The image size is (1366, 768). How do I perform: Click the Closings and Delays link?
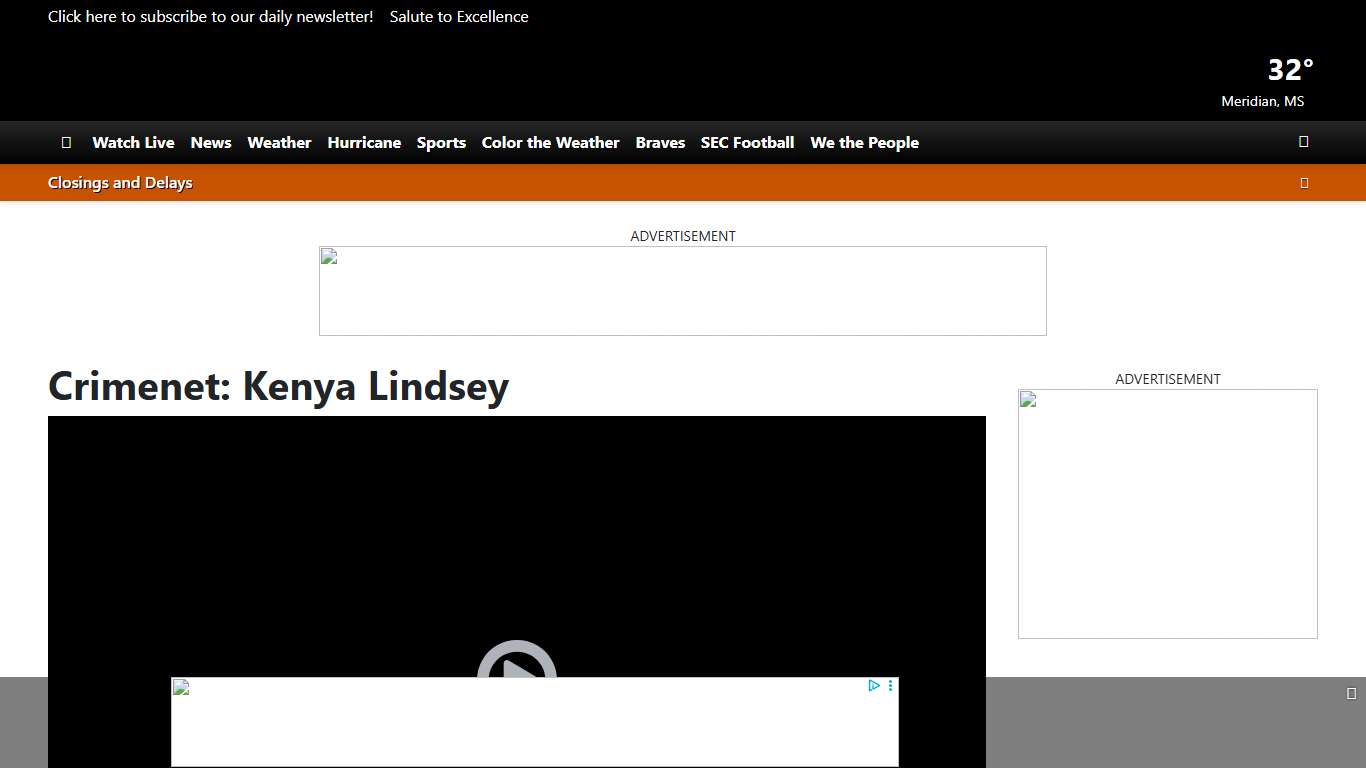[x=120, y=183]
